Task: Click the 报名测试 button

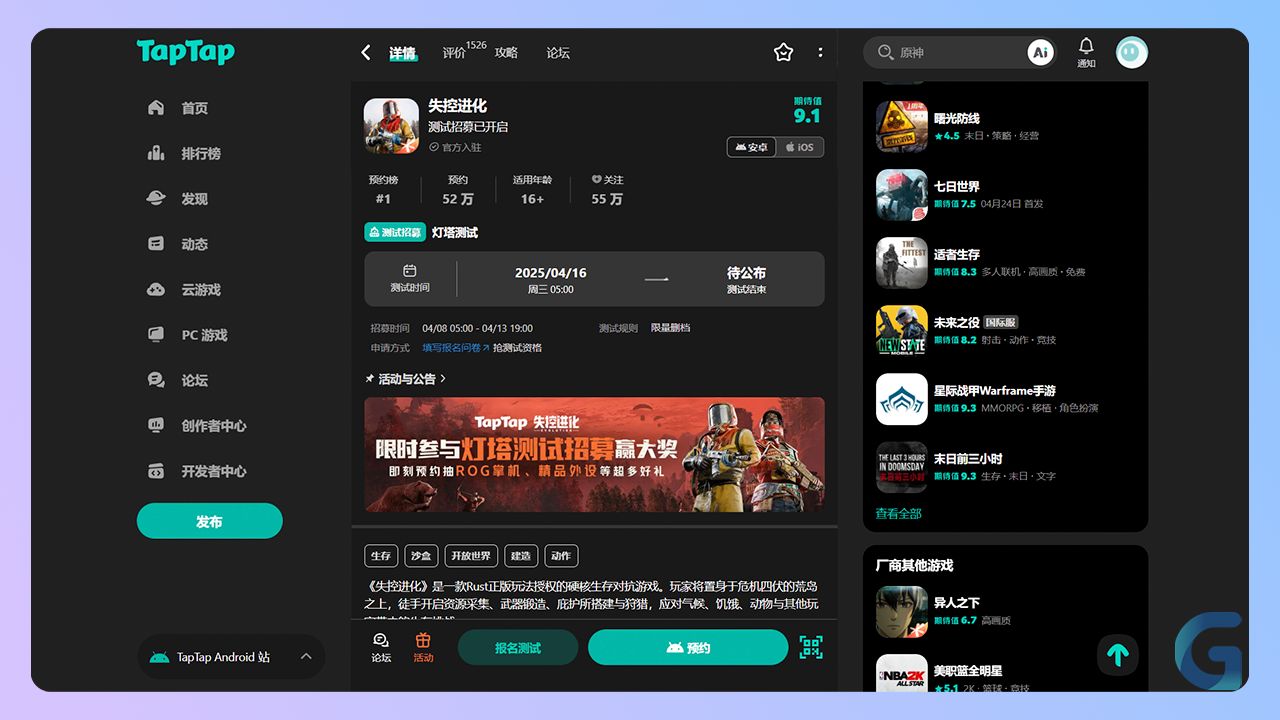Action: coord(518,647)
